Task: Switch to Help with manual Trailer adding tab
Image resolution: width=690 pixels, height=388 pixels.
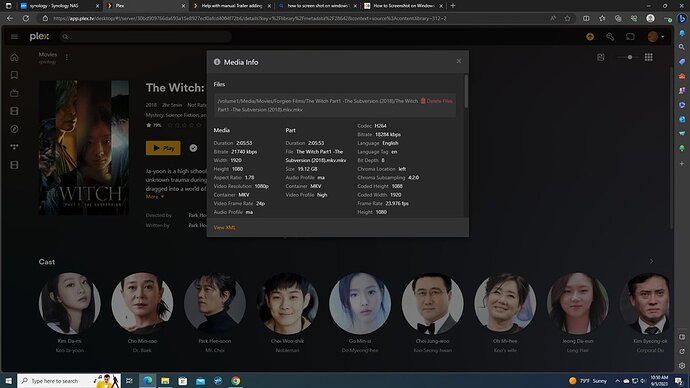Action: [231, 6]
